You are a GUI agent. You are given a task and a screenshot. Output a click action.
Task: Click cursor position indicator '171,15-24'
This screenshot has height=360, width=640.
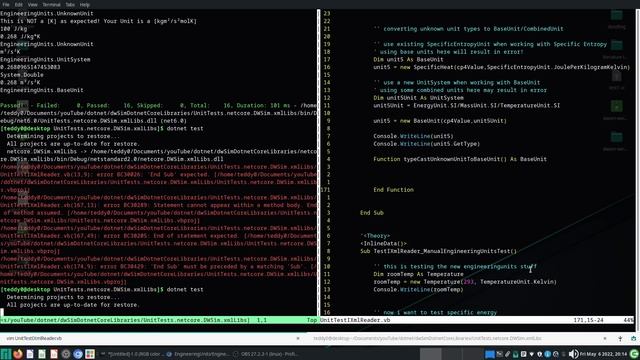click(x=588, y=320)
